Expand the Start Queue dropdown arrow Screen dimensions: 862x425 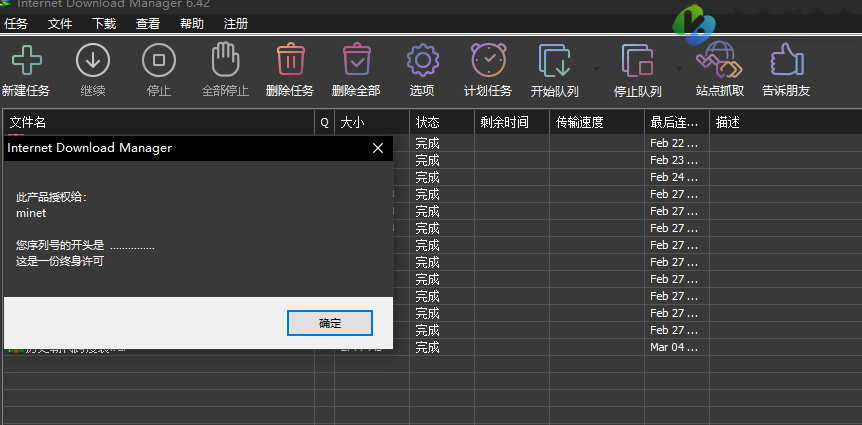click(596, 69)
